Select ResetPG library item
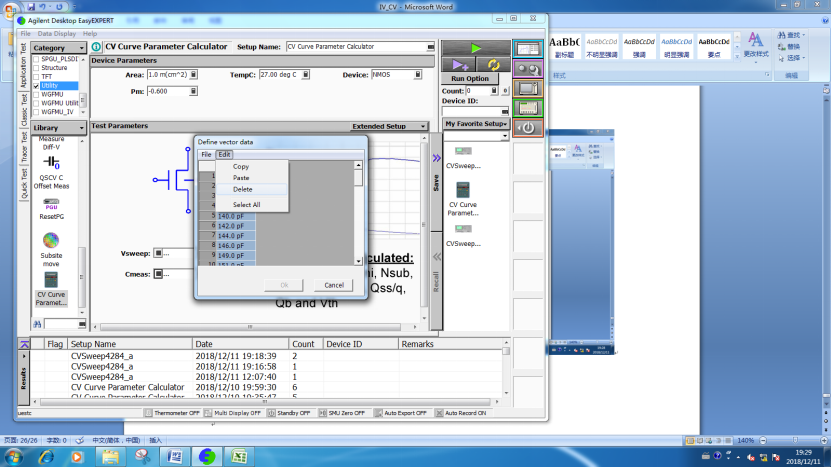 51,209
